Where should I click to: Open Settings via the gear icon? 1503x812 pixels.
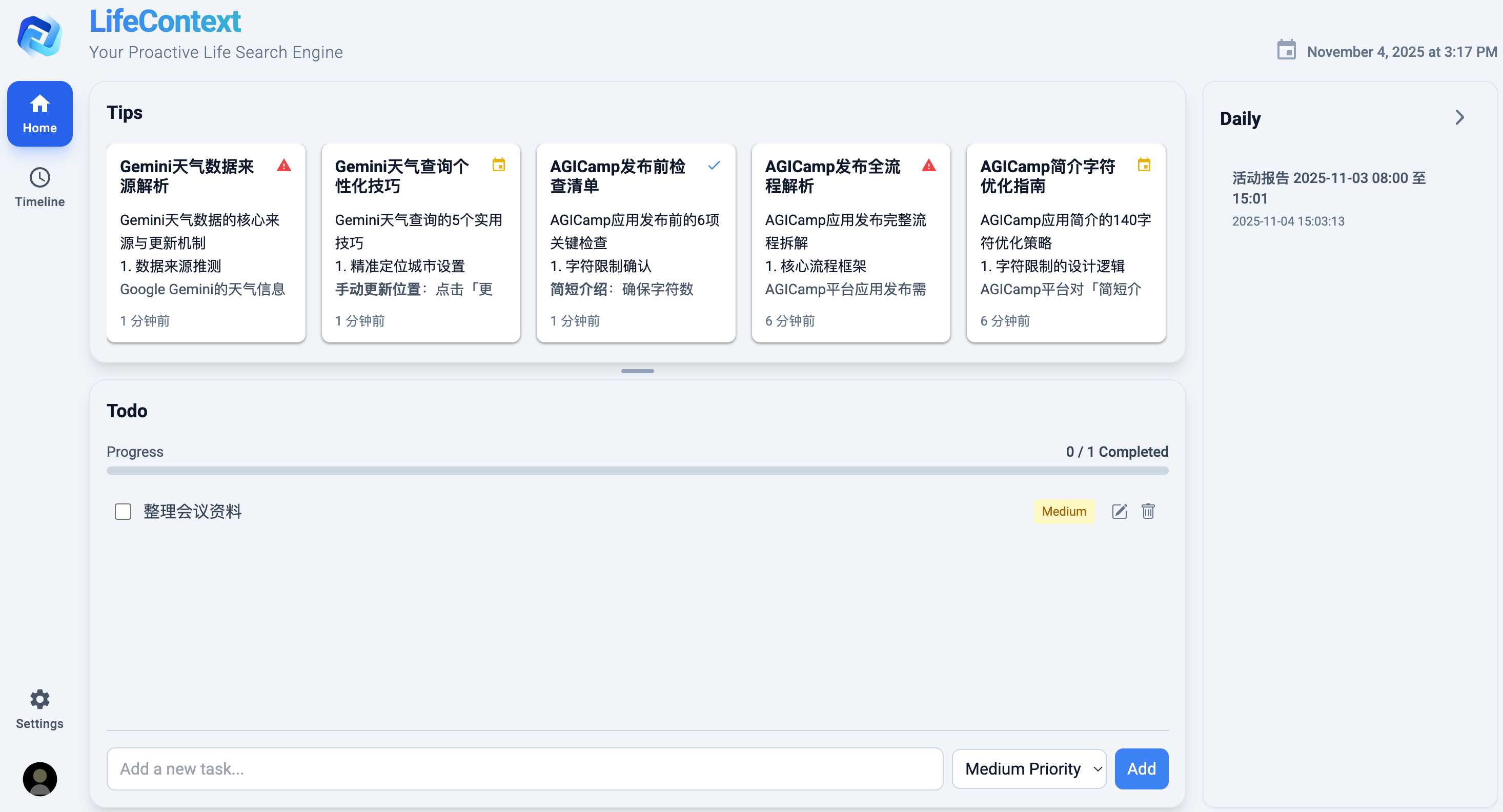(39, 699)
